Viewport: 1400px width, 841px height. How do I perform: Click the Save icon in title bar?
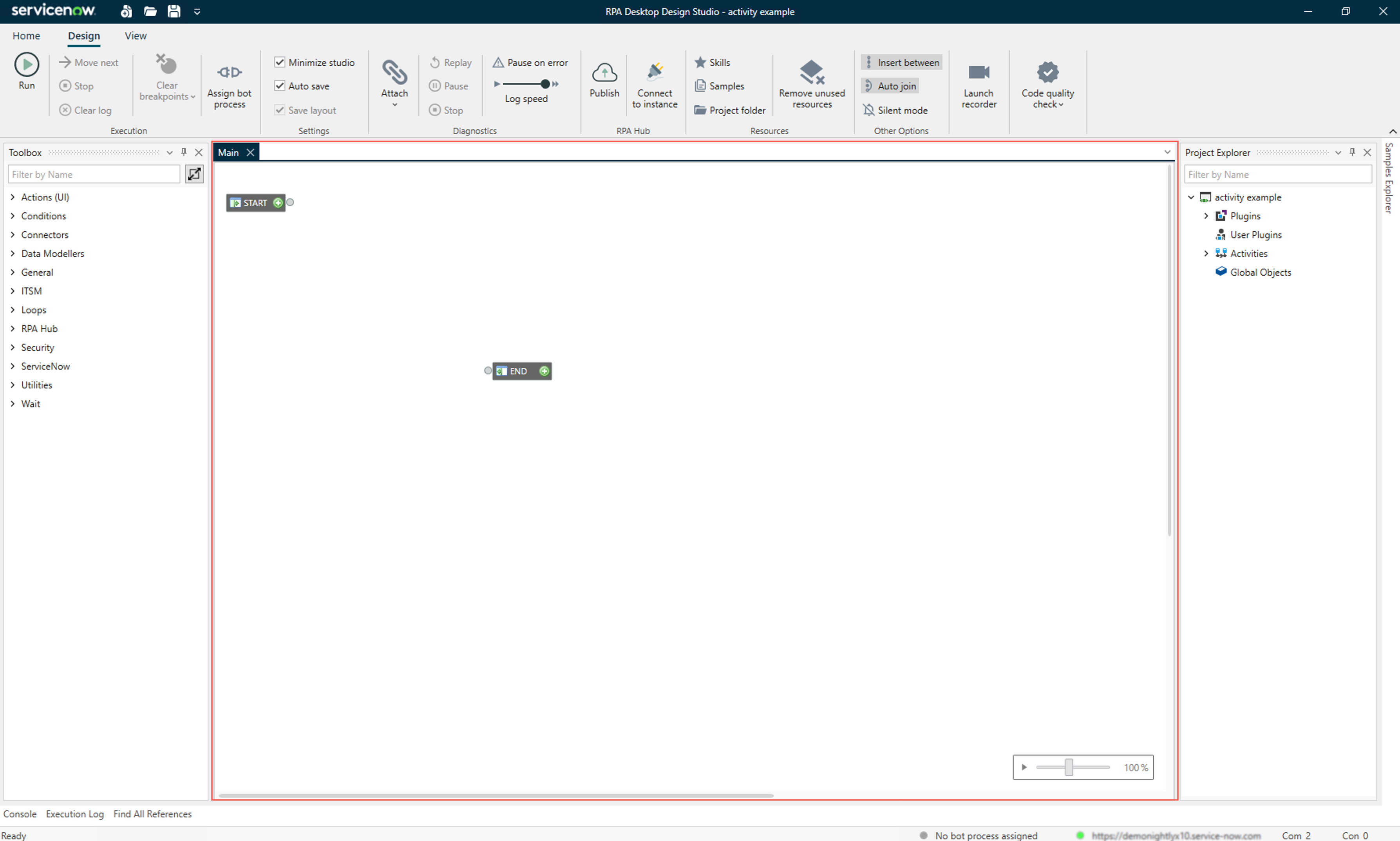pos(174,11)
